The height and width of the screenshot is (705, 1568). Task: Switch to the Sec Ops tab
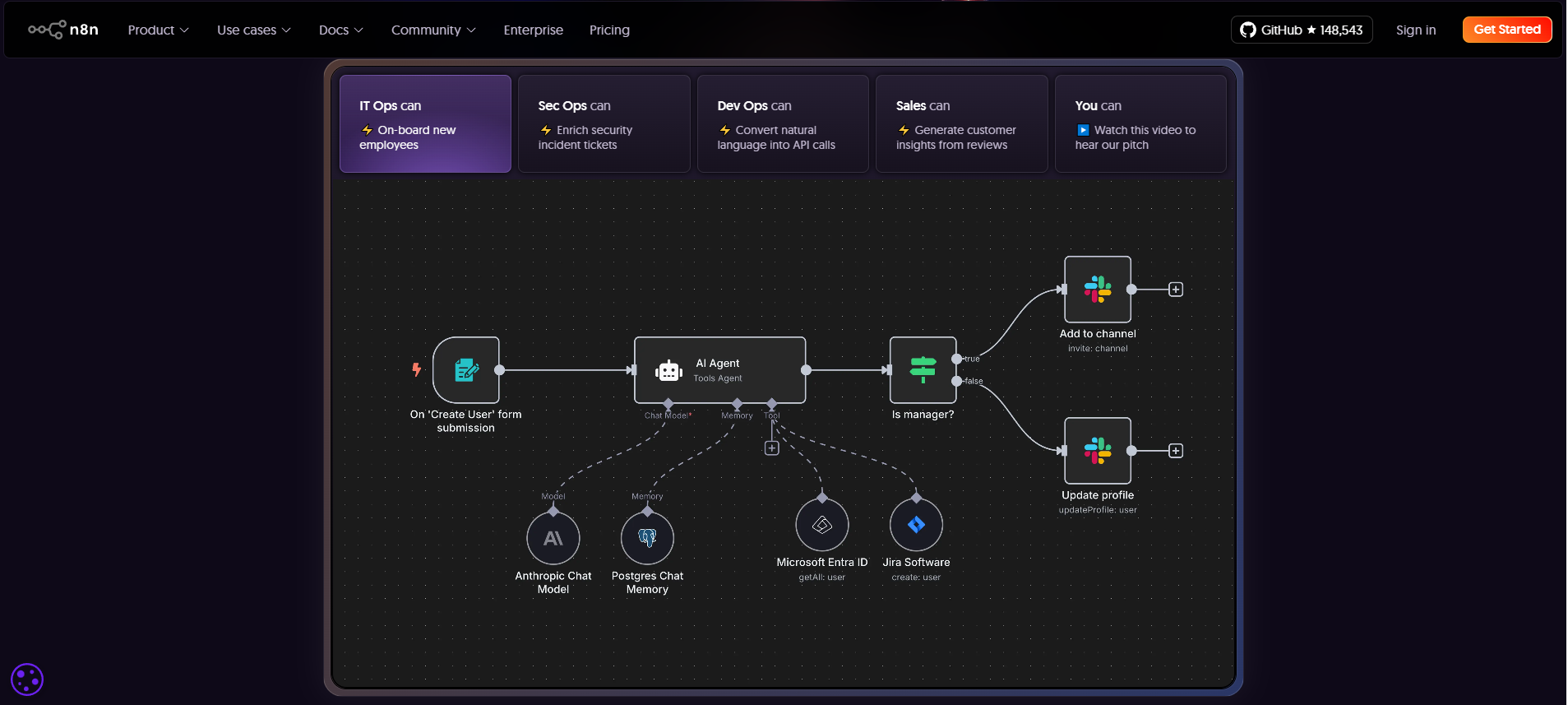click(604, 123)
